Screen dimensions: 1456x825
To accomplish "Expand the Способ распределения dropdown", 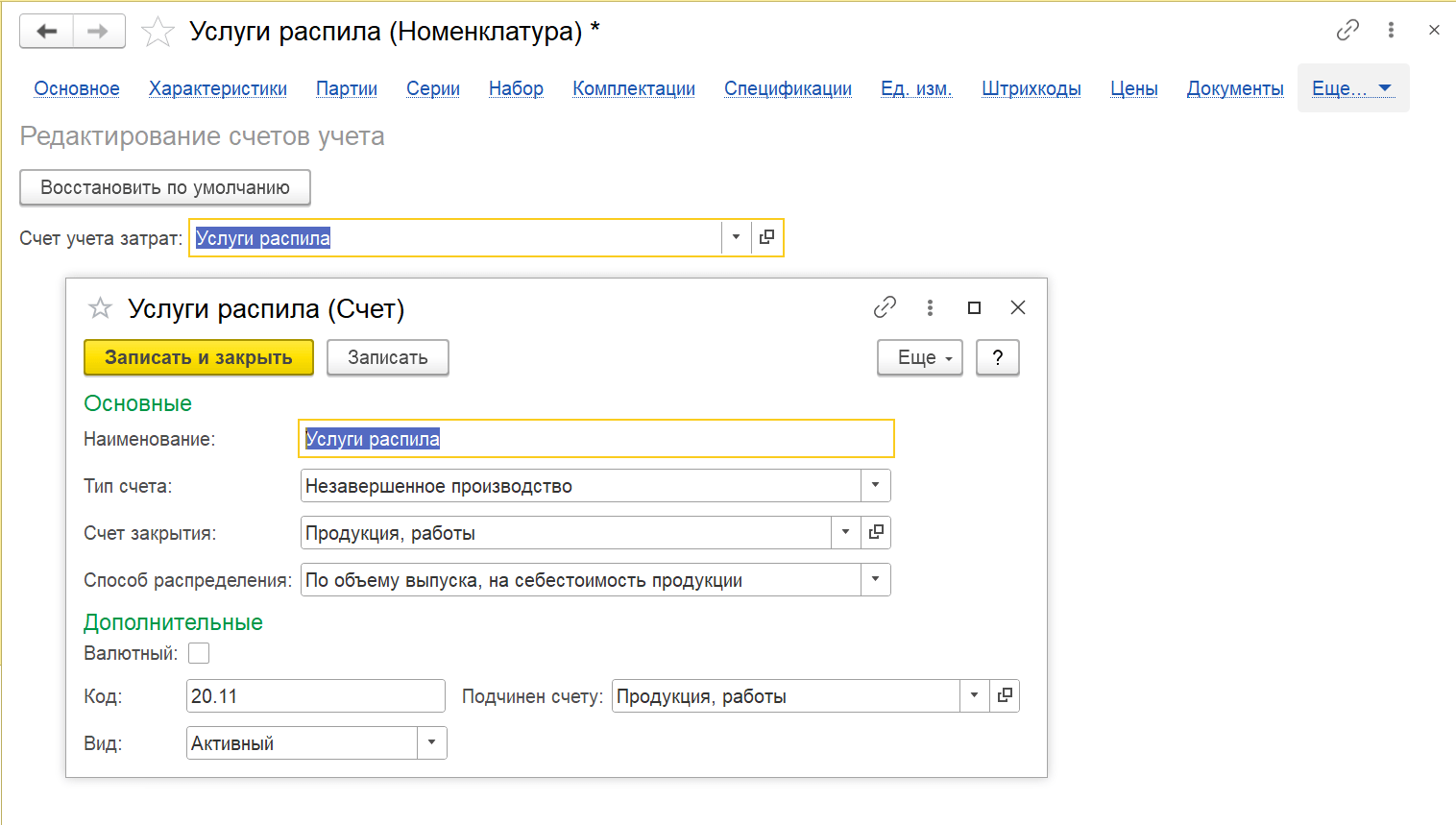I will click(x=875, y=580).
